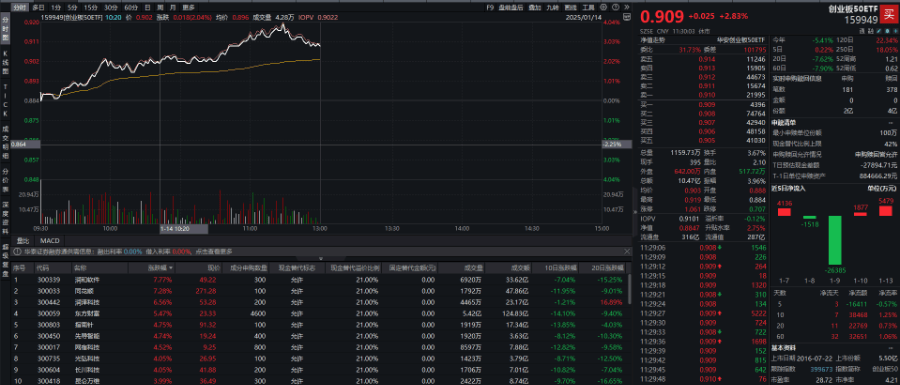This screenshot has width=900, height=385.
Task: Close the 融券通 notice bar
Action: (x=627, y=251)
